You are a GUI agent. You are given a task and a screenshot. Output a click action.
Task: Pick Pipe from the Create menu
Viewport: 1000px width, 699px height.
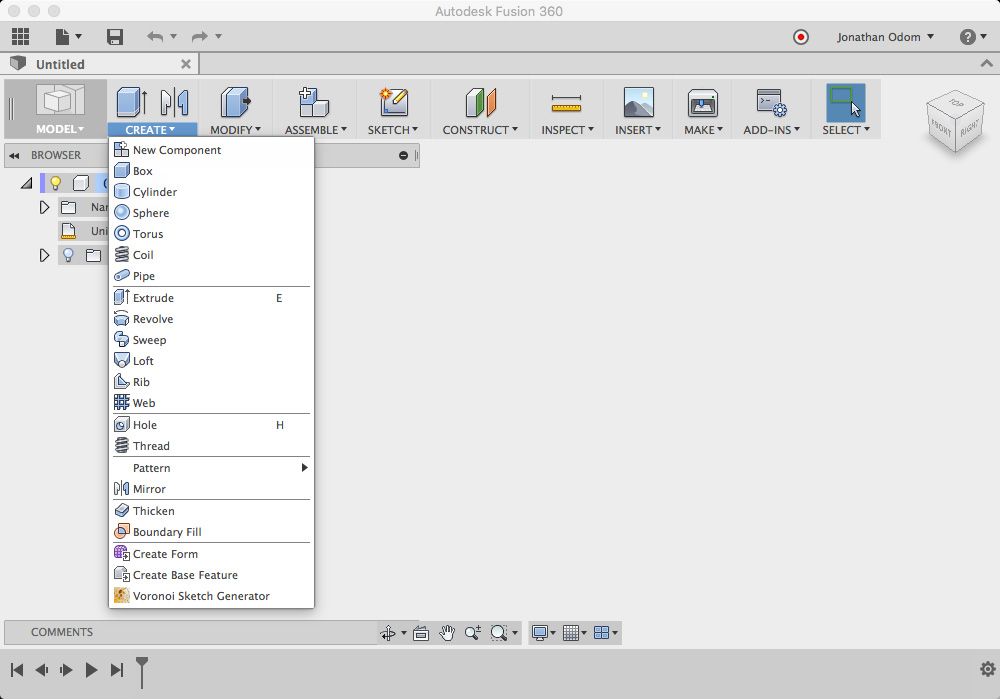(212, 276)
